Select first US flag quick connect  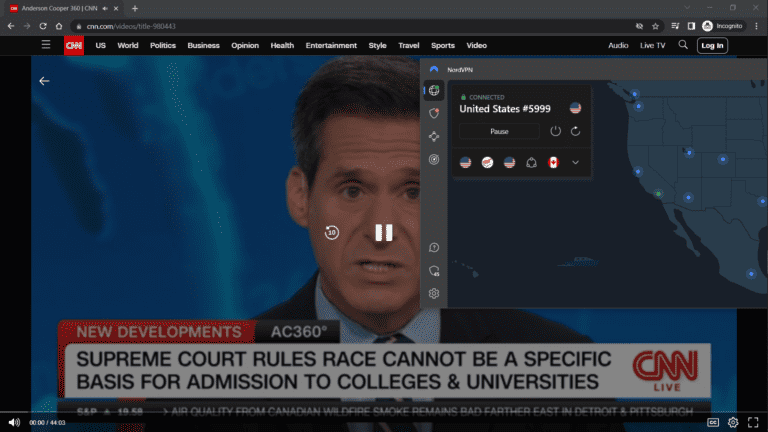pyautogui.click(x=465, y=163)
